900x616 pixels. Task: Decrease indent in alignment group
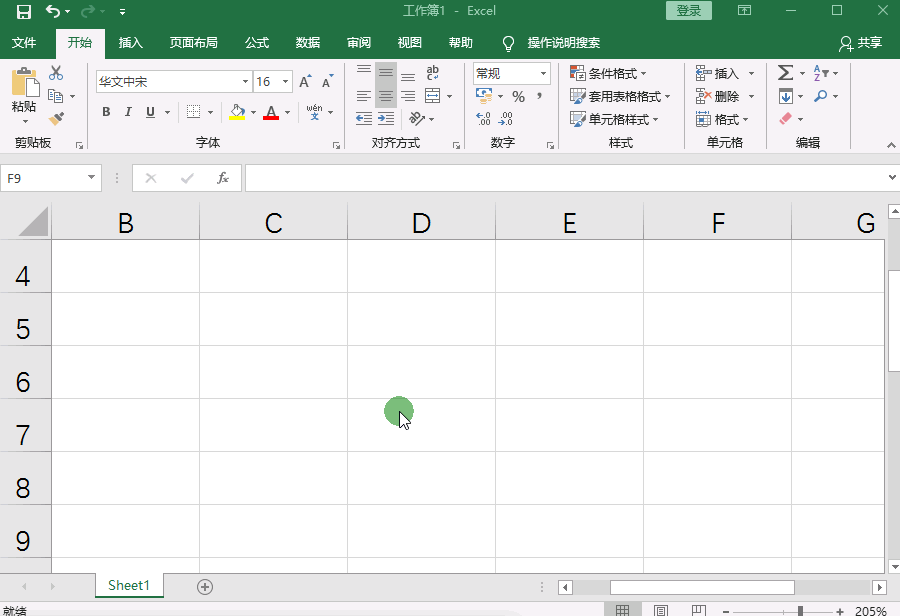pos(364,119)
